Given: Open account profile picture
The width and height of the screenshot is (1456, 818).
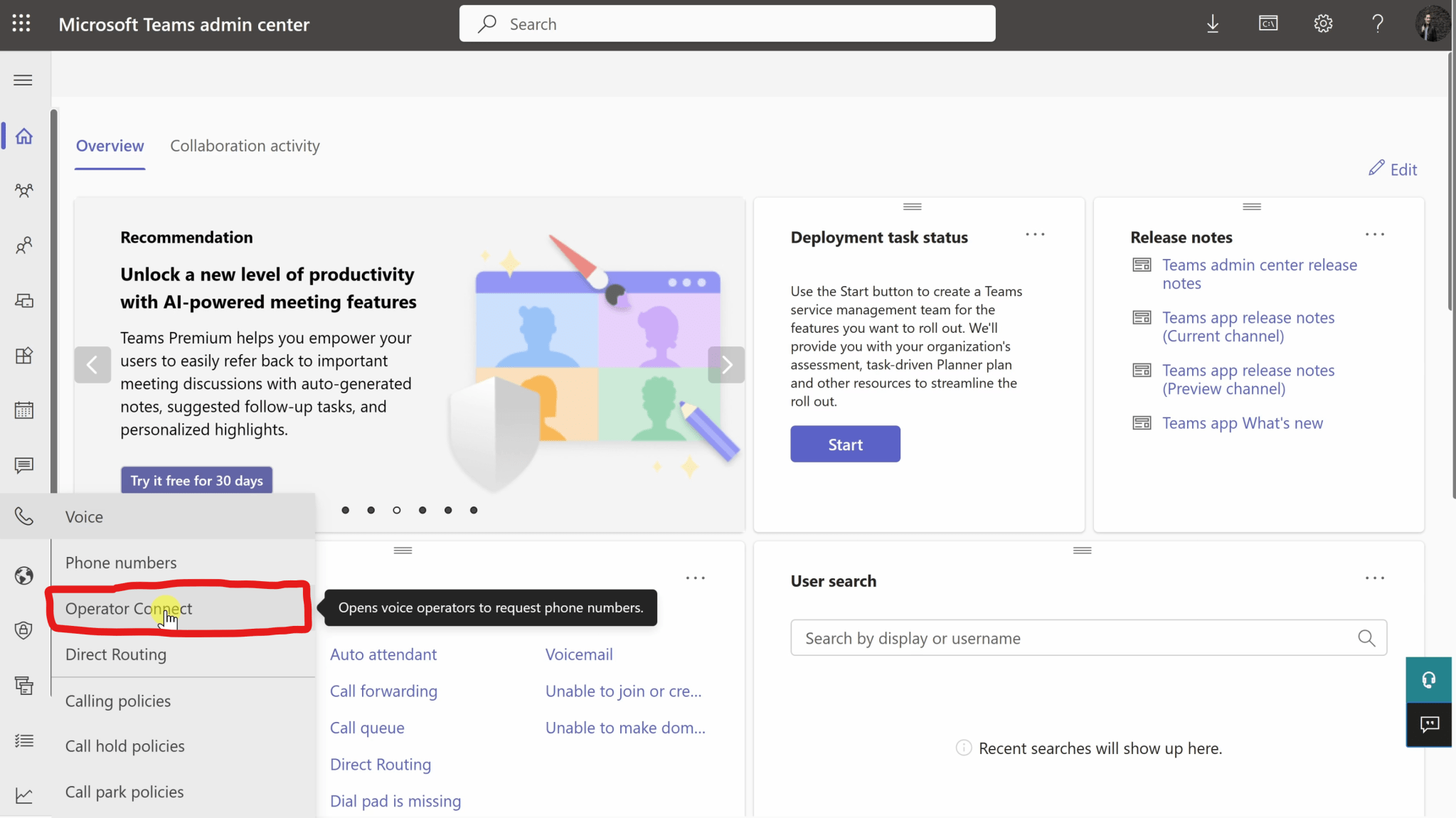Looking at the screenshot, I should click(x=1432, y=24).
